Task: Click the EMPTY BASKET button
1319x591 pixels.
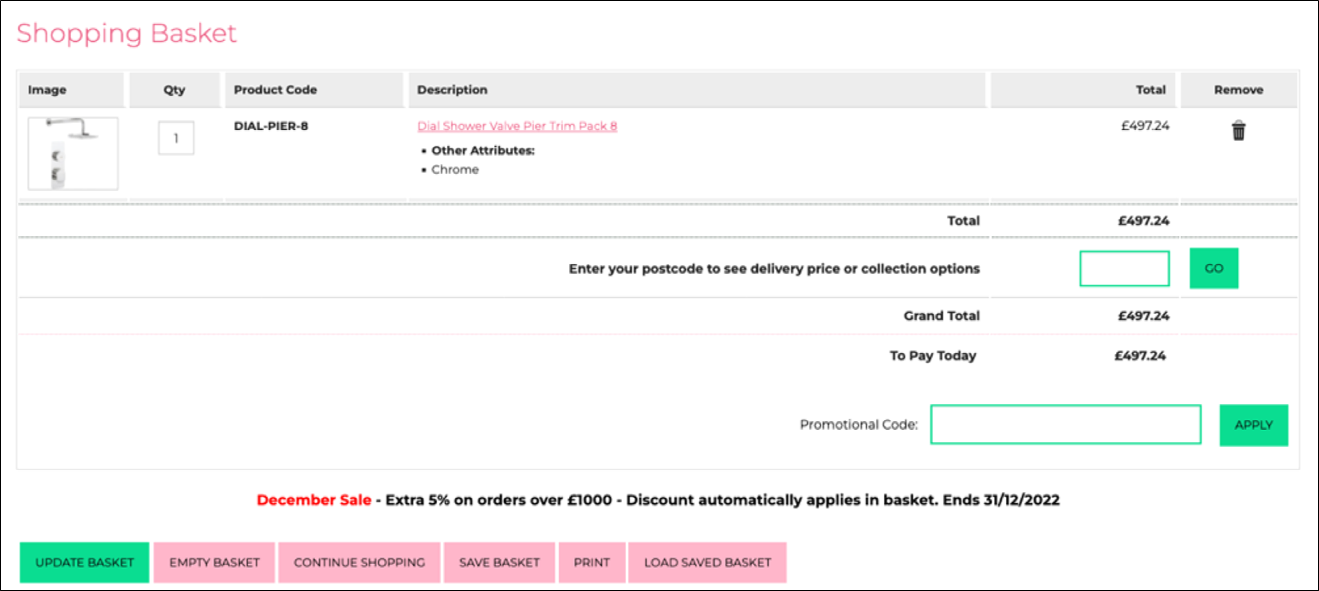Action: point(213,562)
